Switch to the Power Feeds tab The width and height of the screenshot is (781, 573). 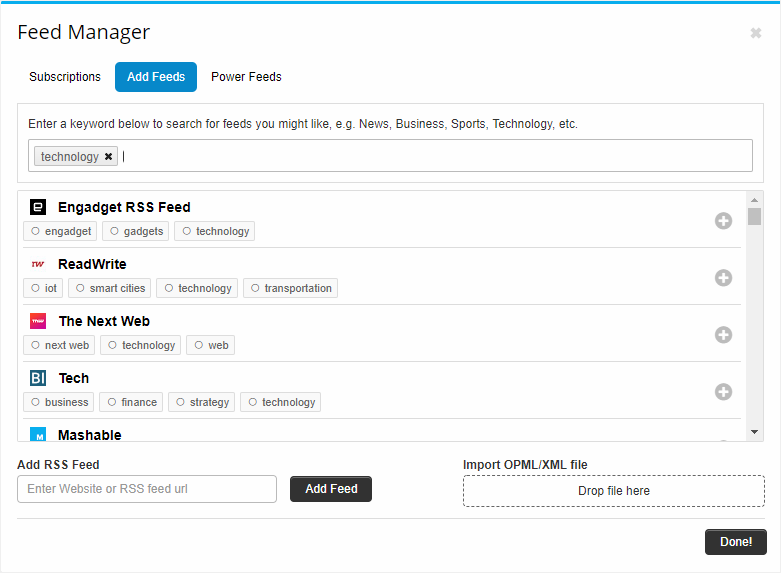[x=246, y=77]
